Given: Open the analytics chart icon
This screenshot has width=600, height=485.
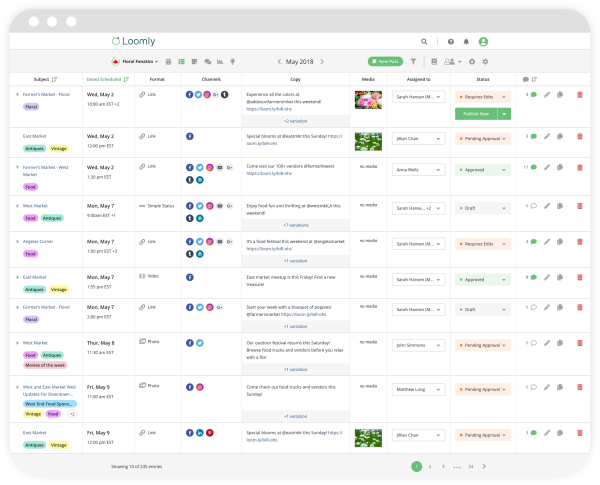Looking at the screenshot, I should [220, 62].
